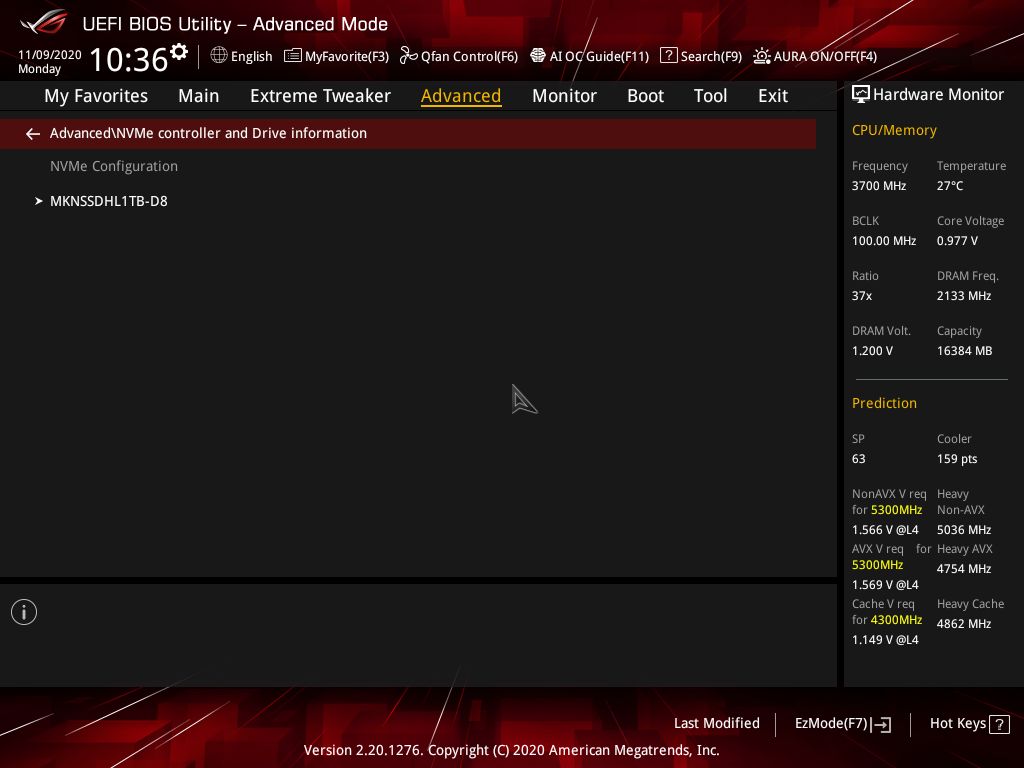The image size is (1024, 768).
Task: Open Search(F9) label
Action: tap(711, 57)
